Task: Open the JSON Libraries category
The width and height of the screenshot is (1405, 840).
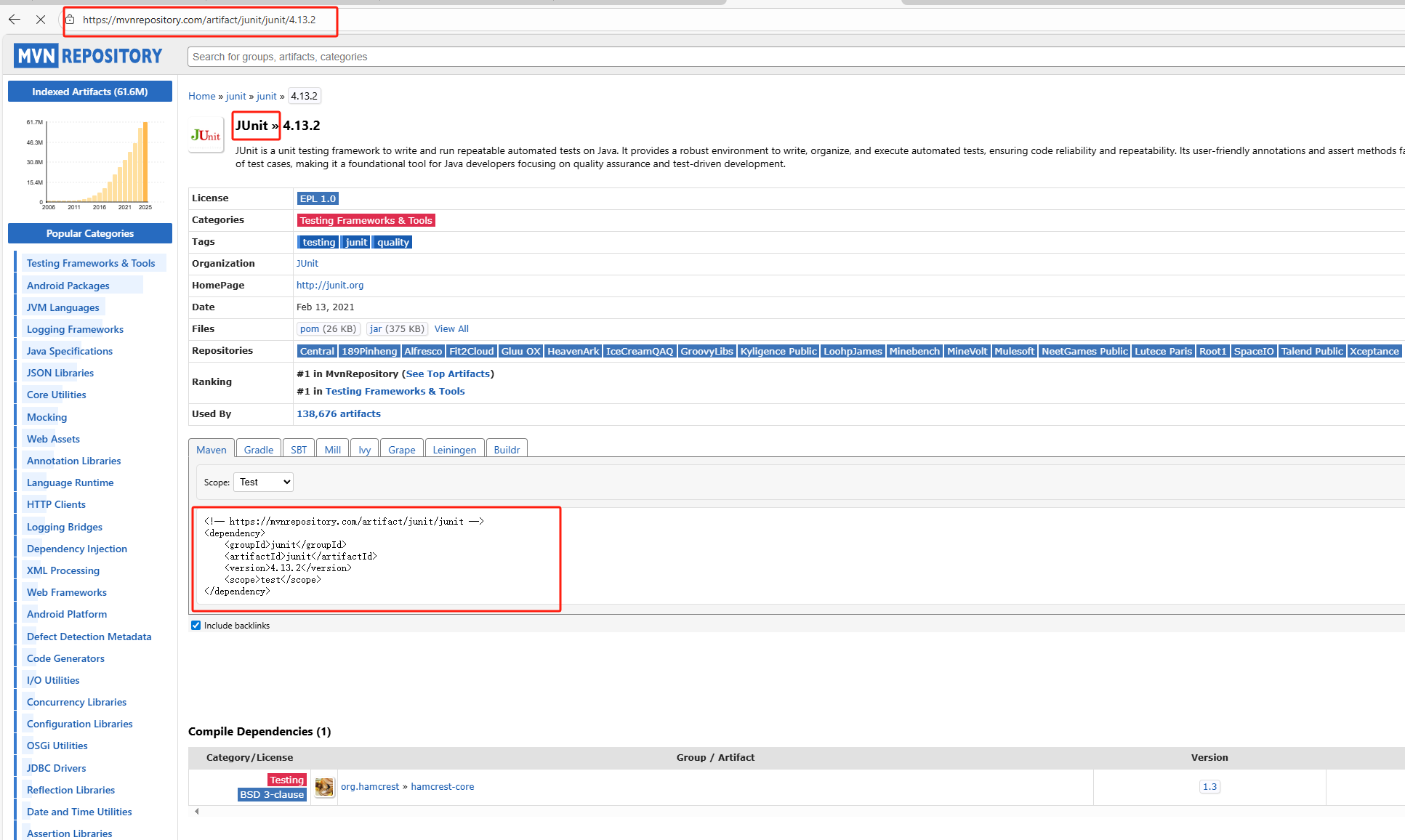Action: click(60, 373)
